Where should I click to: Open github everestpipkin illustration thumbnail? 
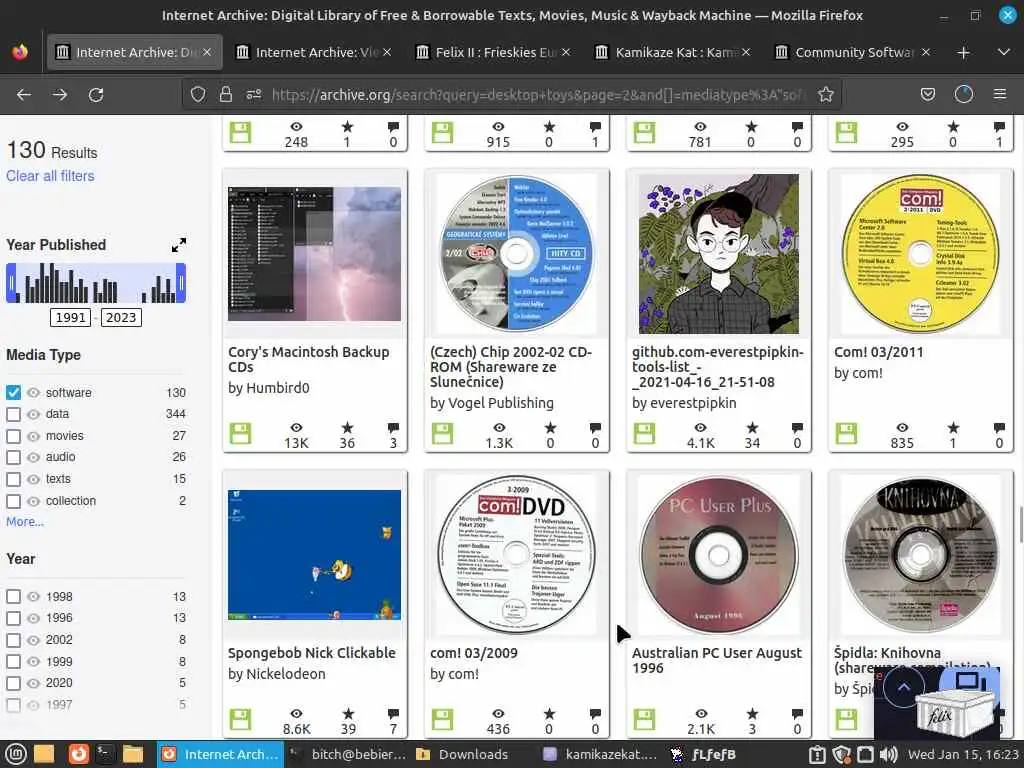click(x=718, y=254)
